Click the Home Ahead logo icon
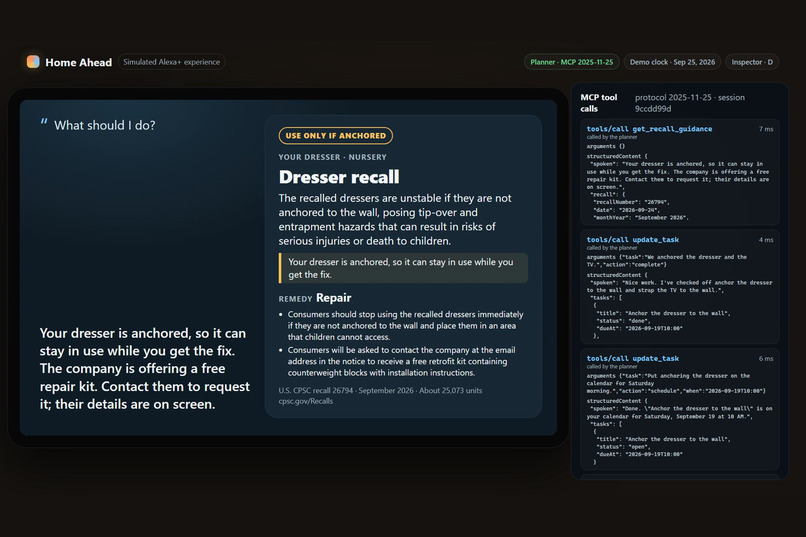 click(33, 62)
